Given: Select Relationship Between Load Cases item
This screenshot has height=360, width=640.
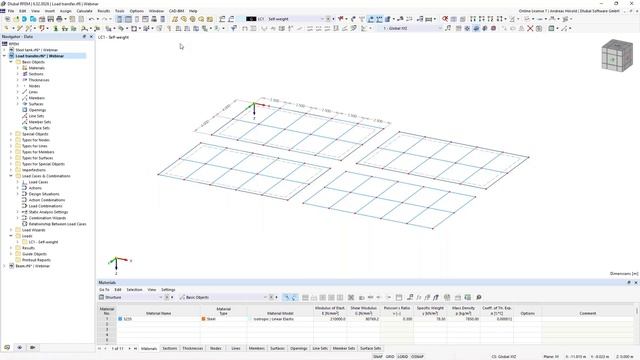Looking at the screenshot, I should (57, 224).
